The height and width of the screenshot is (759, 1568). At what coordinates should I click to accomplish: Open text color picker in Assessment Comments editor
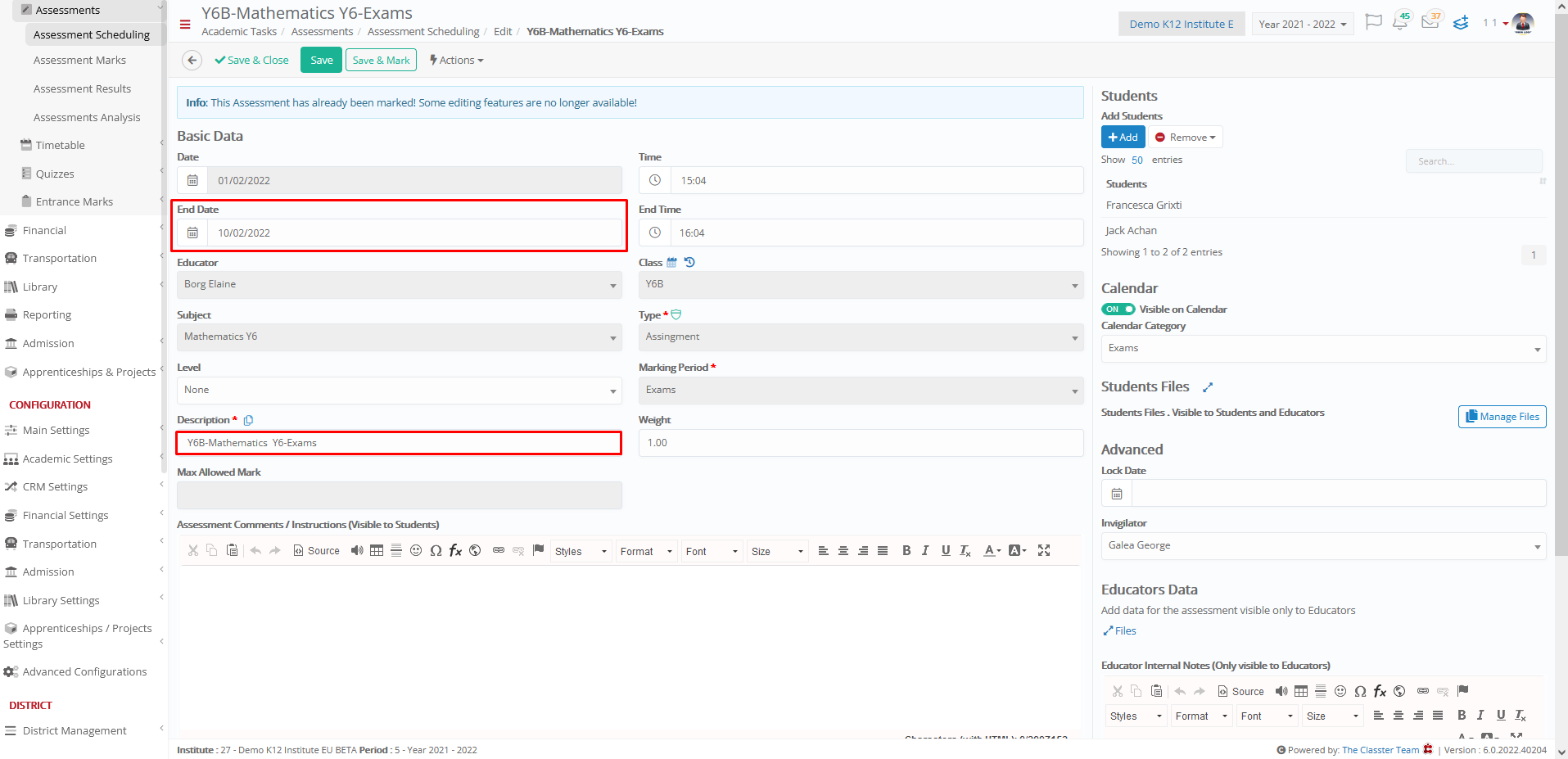tap(992, 550)
